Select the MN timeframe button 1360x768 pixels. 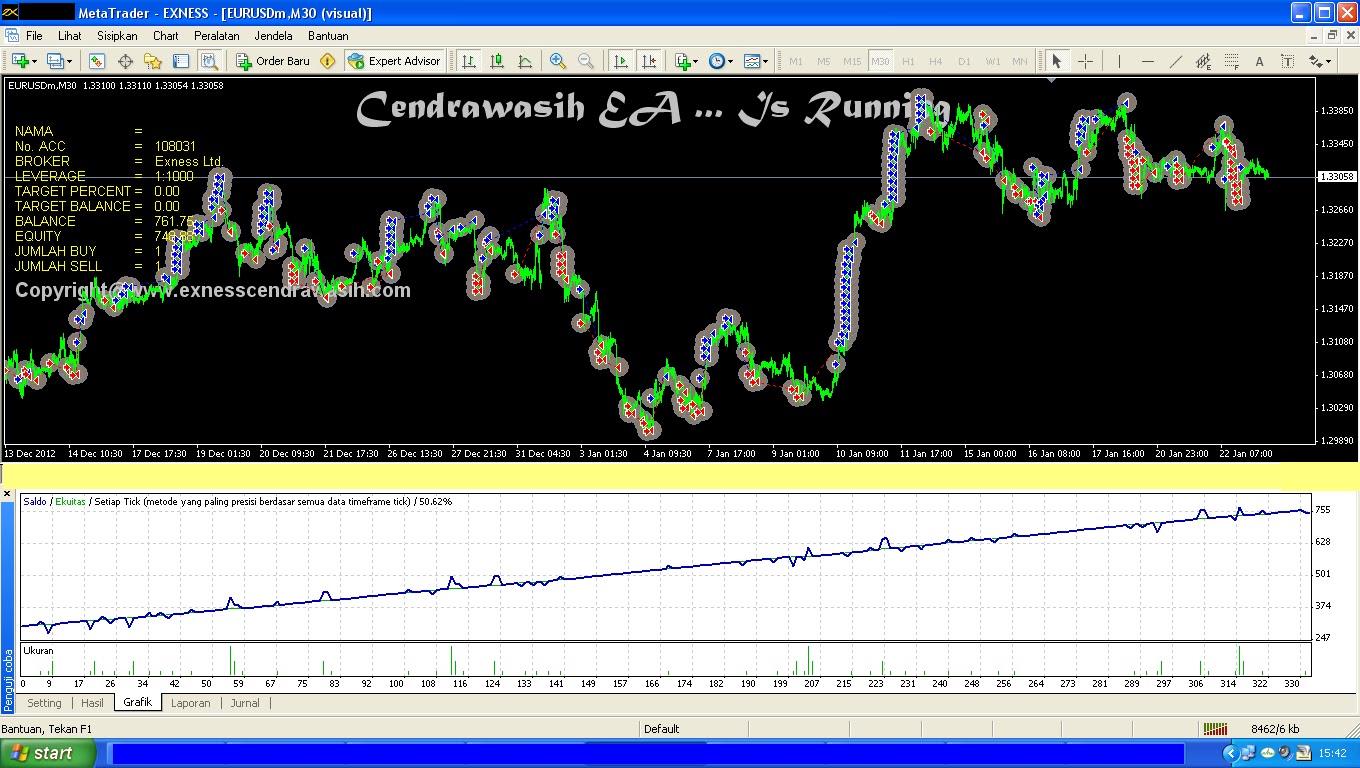point(1020,61)
